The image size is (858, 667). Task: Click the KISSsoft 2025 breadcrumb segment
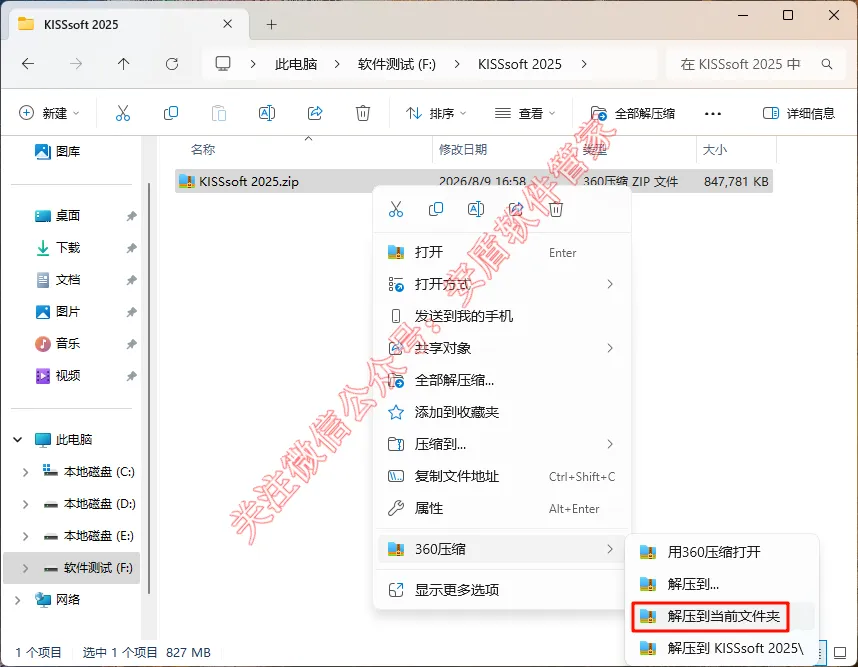tap(520, 64)
